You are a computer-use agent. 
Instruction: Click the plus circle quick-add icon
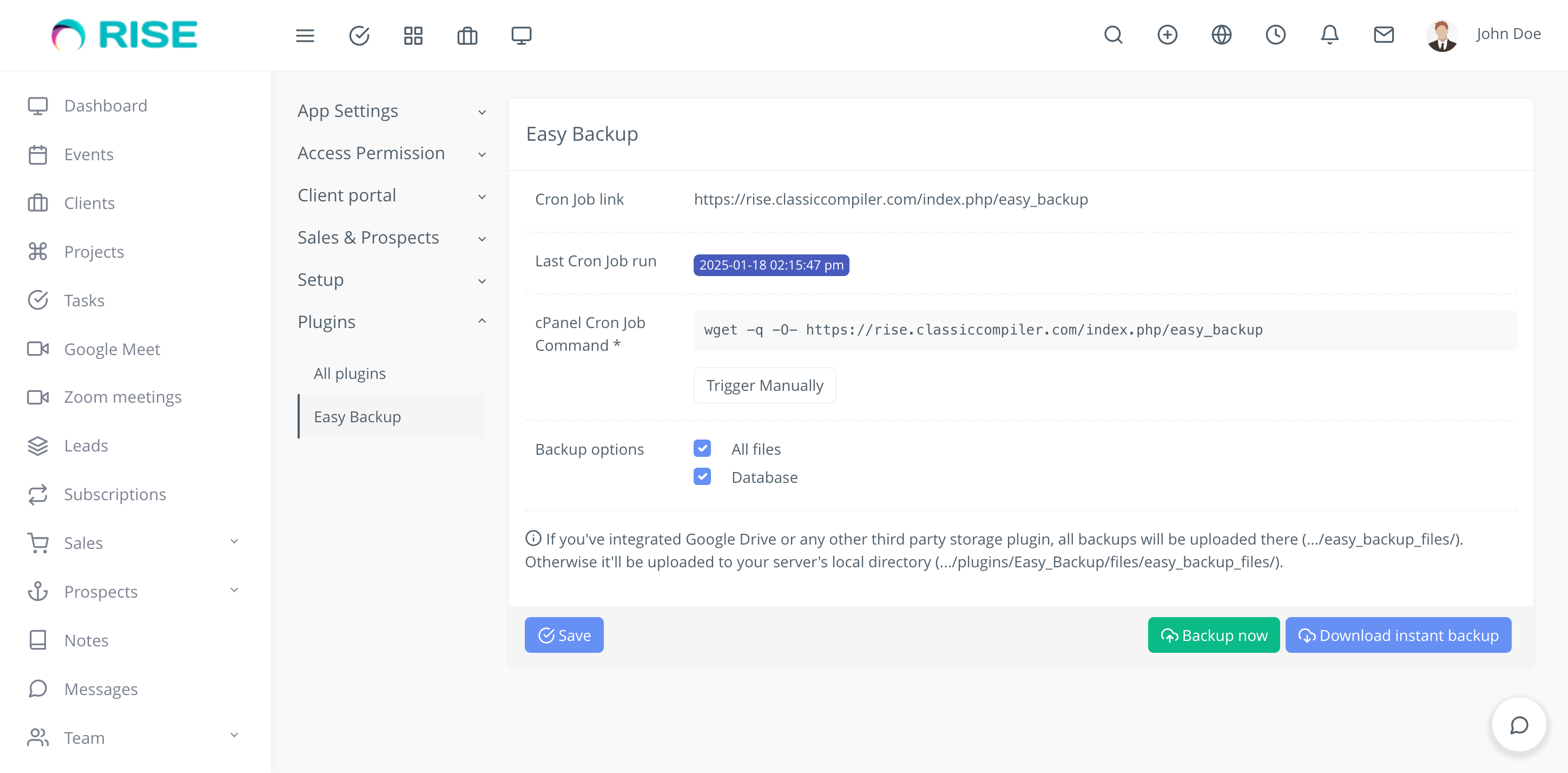point(1168,35)
